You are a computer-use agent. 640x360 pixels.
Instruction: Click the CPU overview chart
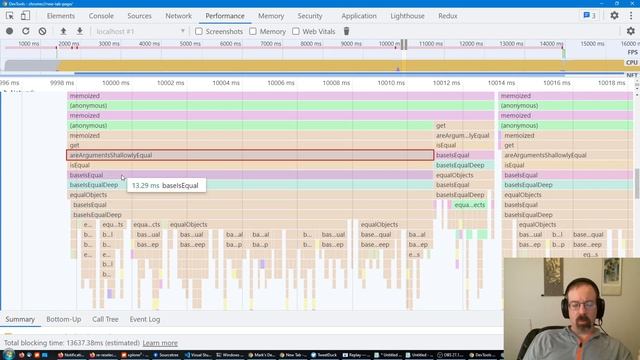(x=313, y=65)
